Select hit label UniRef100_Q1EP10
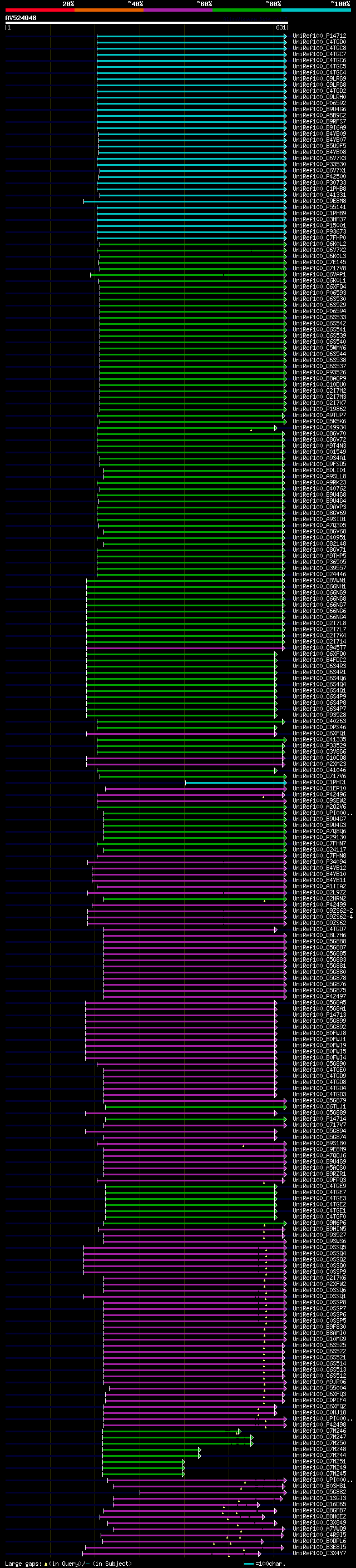 pos(319,788)
